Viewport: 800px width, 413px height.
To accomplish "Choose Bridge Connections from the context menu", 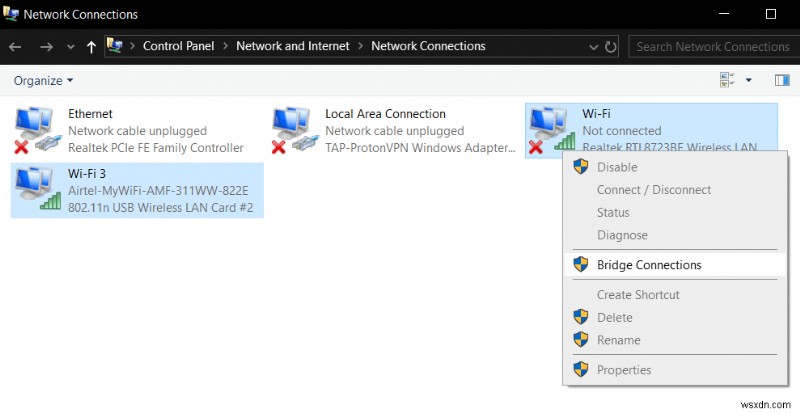I will tap(649, 265).
